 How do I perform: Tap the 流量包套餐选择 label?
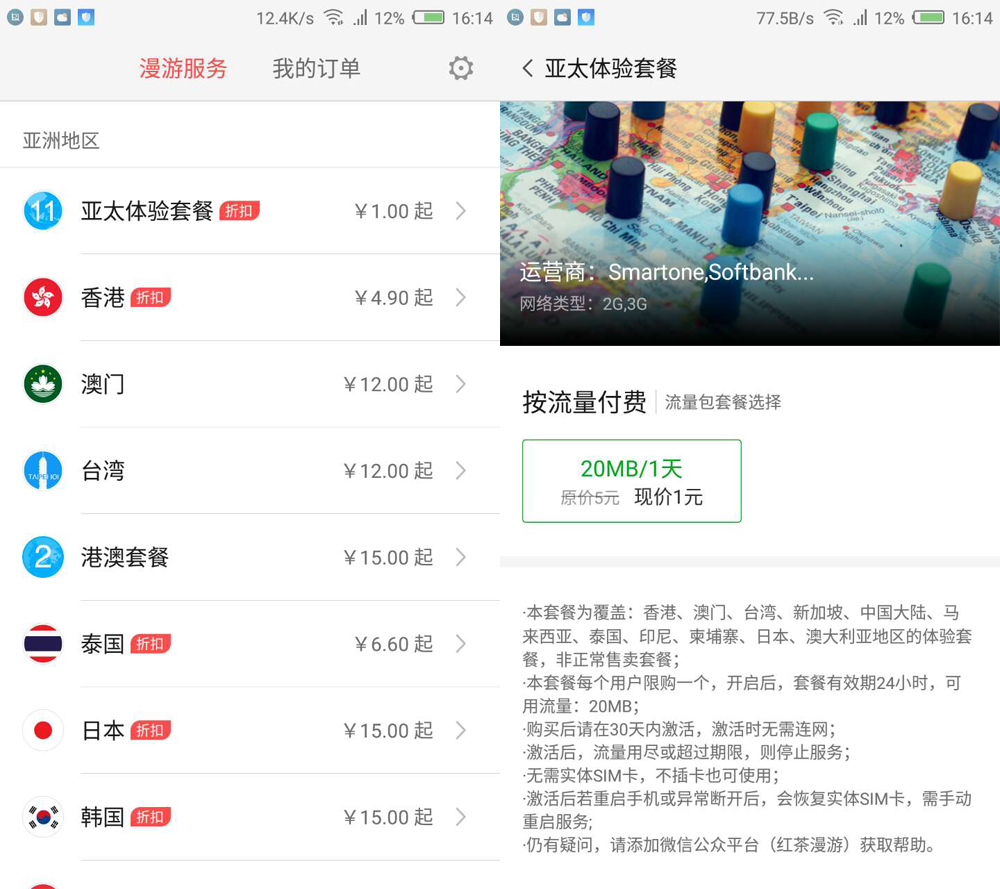pyautogui.click(x=723, y=402)
